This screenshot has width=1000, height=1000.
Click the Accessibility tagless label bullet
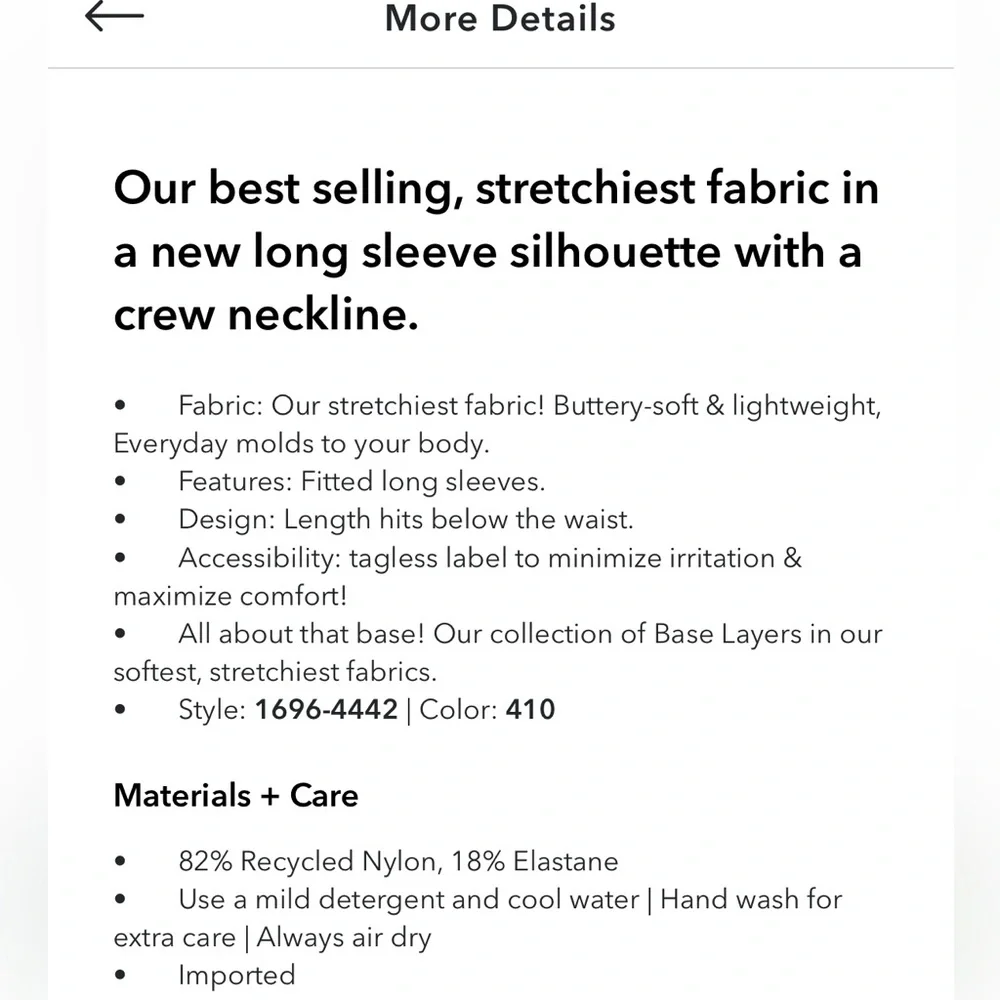[x=457, y=577]
